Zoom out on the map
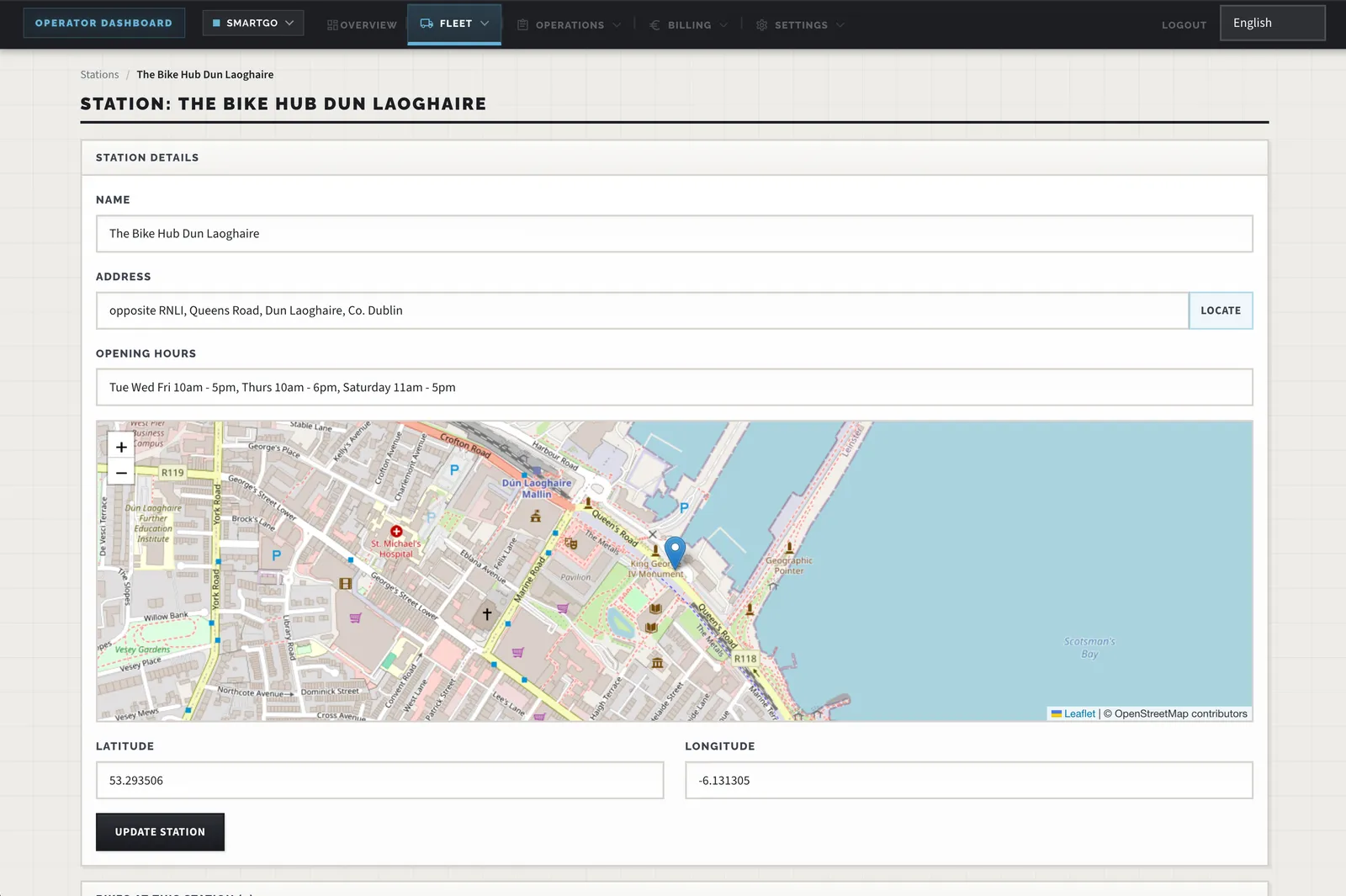This screenshot has width=1346, height=896. tap(121, 473)
